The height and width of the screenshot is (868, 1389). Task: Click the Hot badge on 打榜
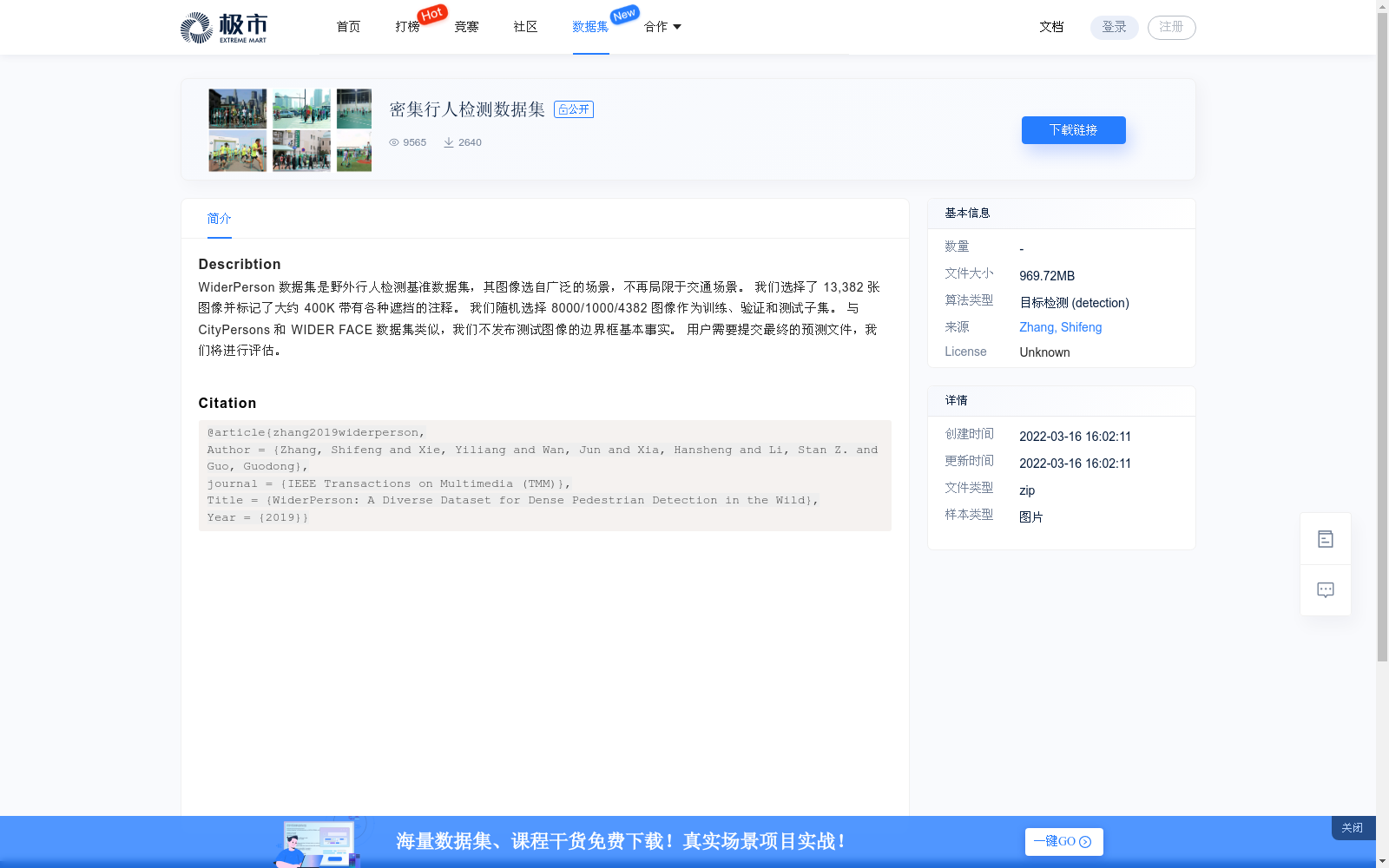coord(432,14)
